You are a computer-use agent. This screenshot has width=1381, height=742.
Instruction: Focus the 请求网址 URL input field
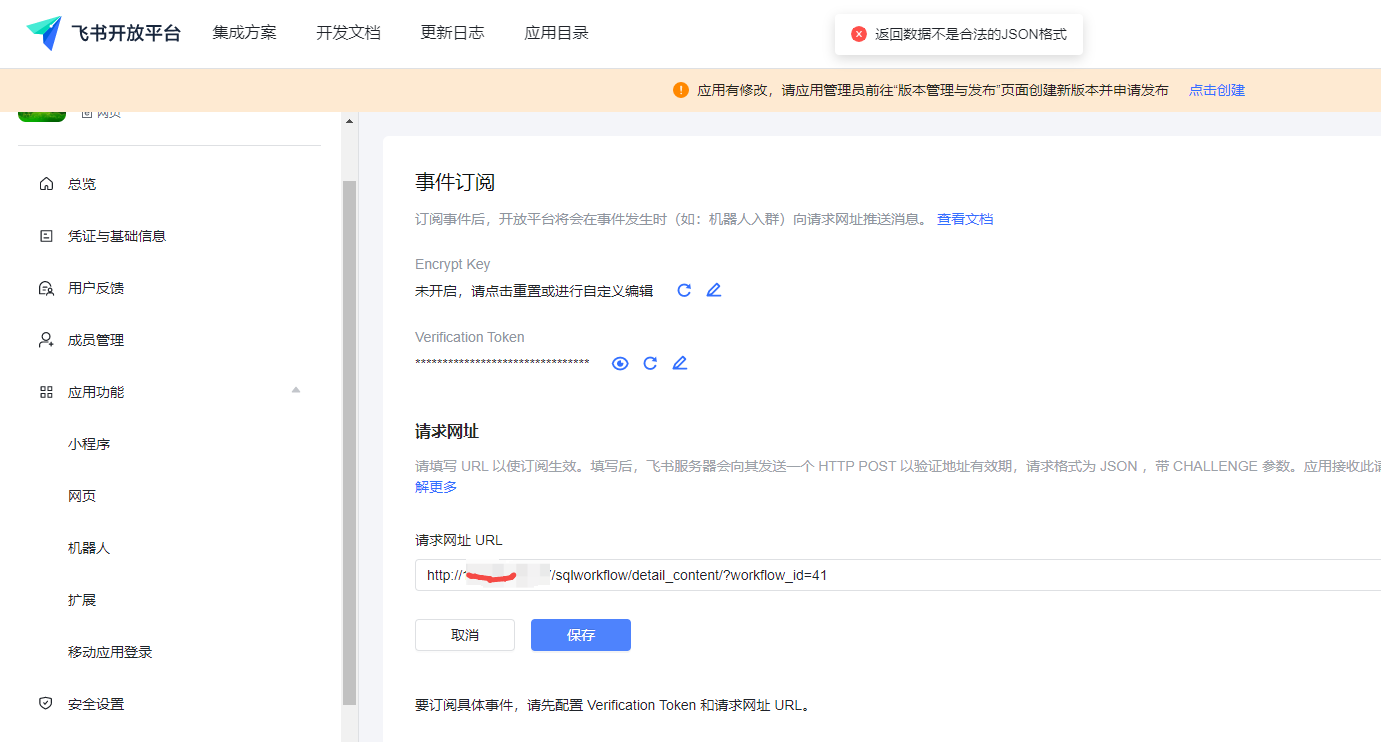click(898, 575)
